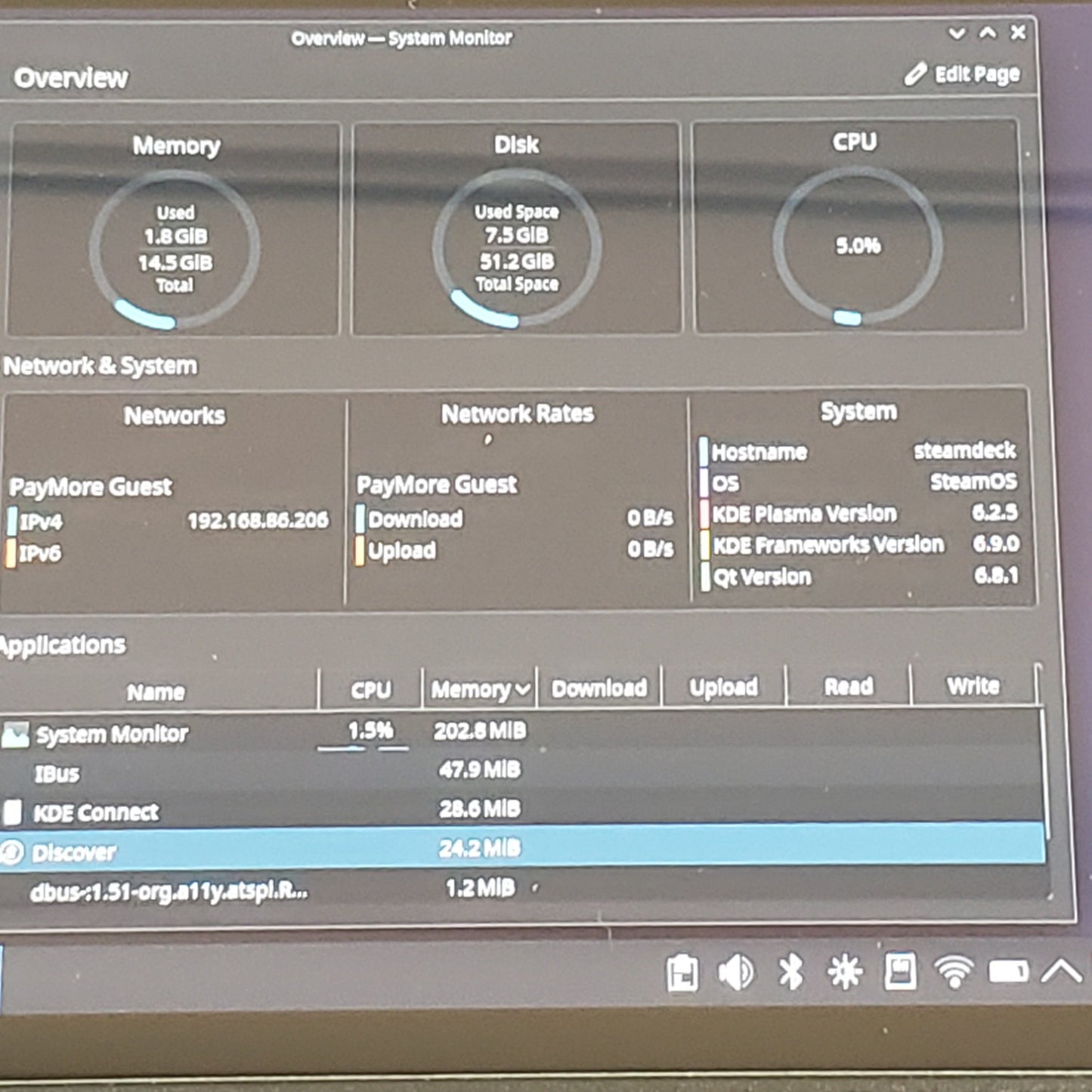Toggle sort order via Memory column chevron
Viewport: 1092px width, 1092px height.
[522, 689]
